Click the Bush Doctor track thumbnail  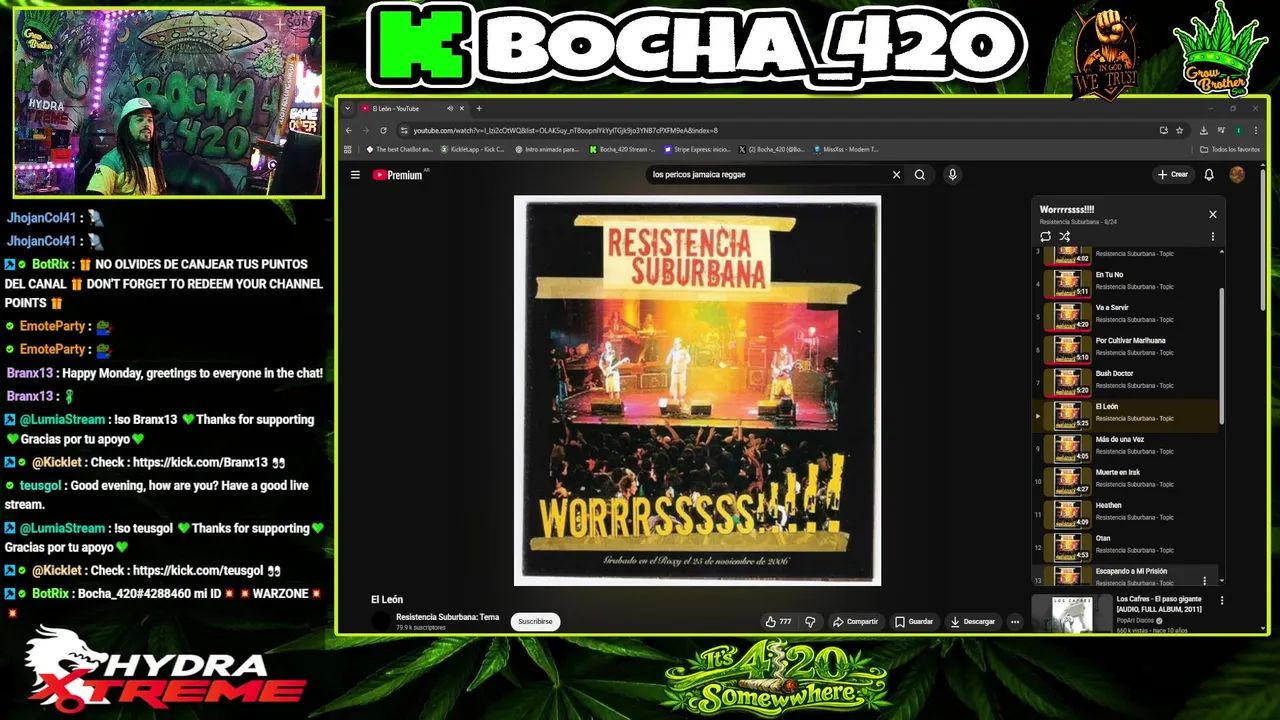(x=1067, y=381)
